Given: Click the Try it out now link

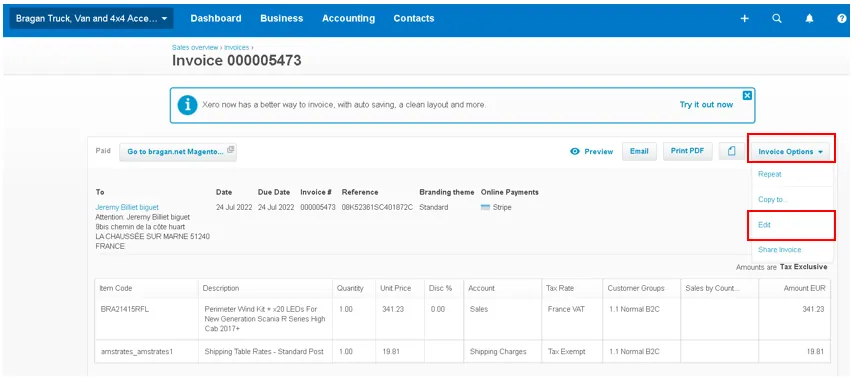Looking at the screenshot, I should pos(706,105).
